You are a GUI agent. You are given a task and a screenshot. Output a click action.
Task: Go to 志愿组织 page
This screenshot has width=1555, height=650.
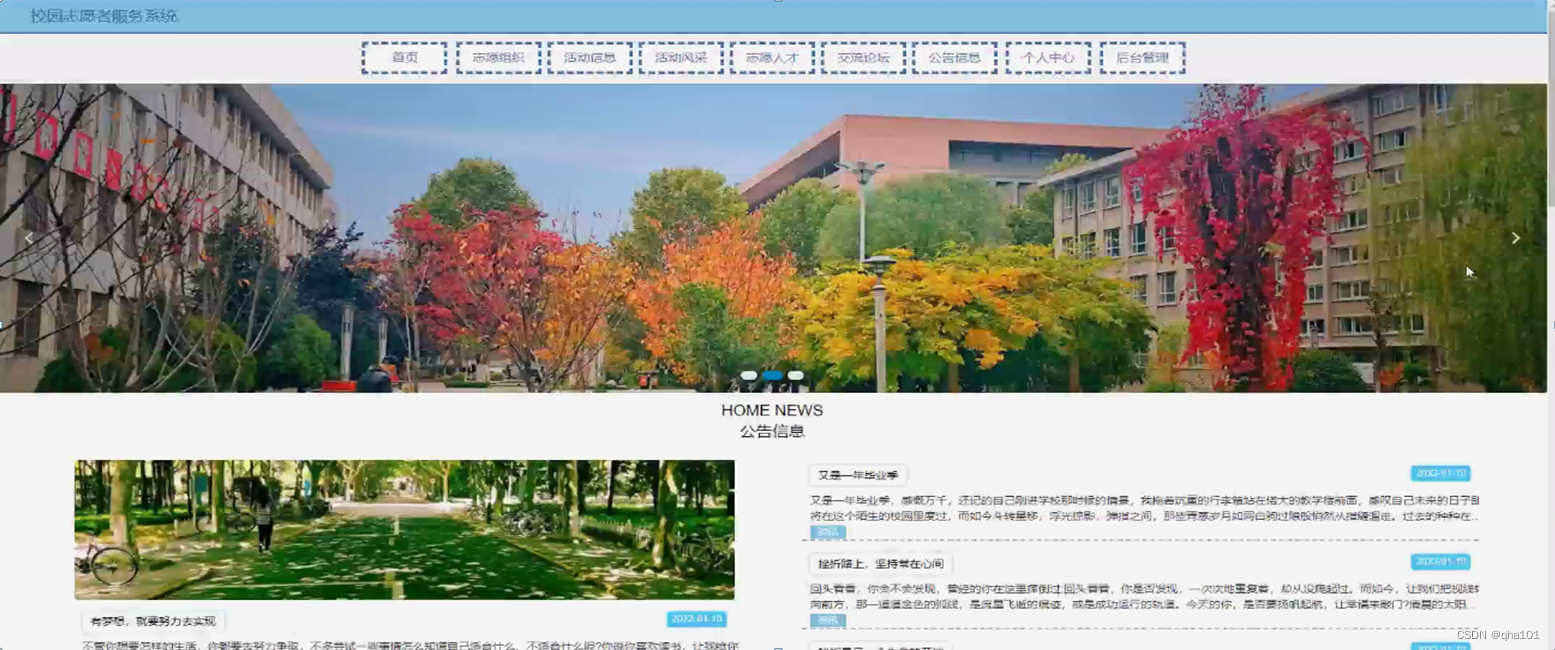(x=498, y=58)
